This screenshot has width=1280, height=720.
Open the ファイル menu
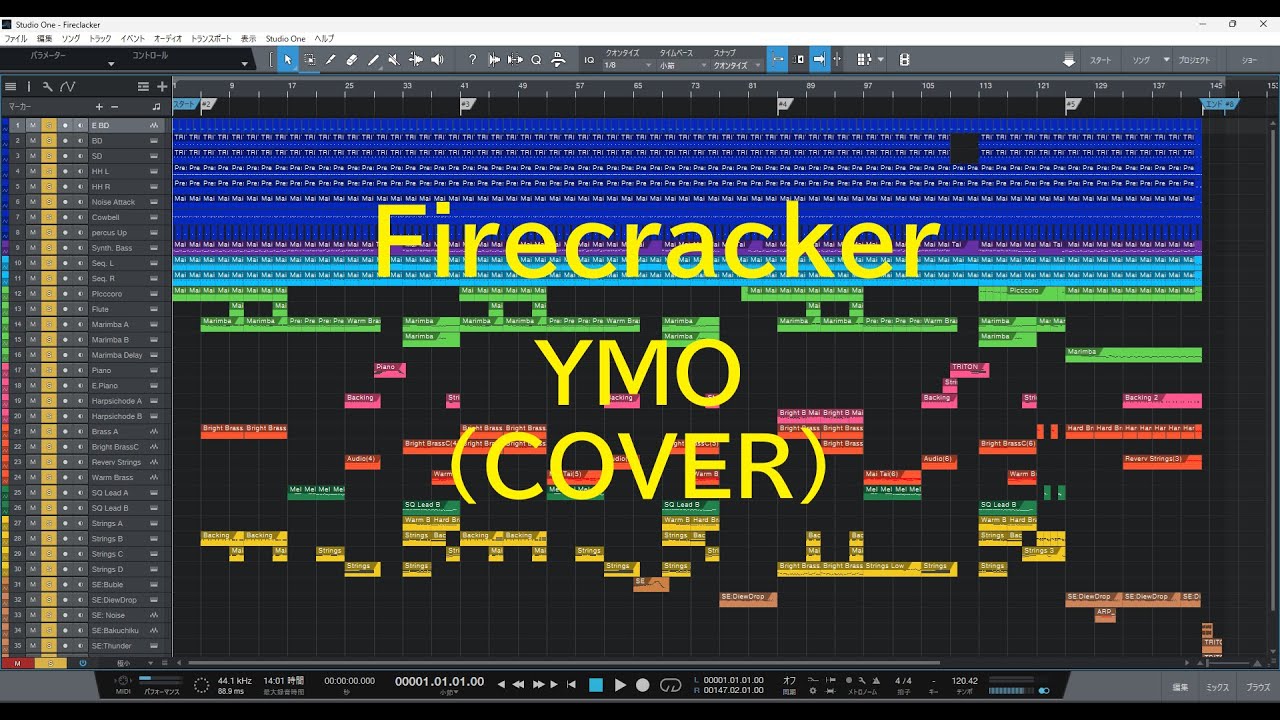(16, 38)
